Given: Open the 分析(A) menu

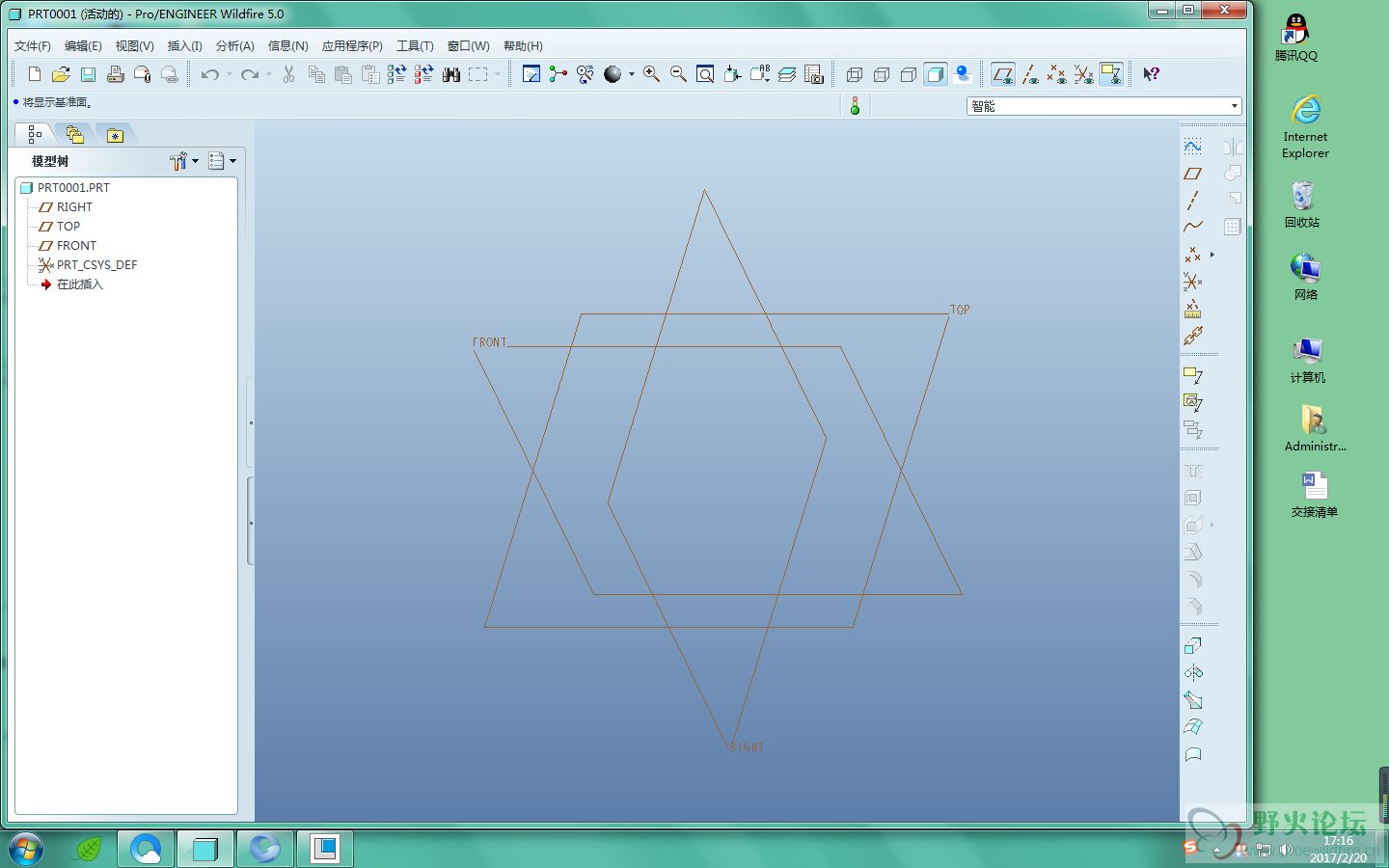Looking at the screenshot, I should click(x=234, y=45).
